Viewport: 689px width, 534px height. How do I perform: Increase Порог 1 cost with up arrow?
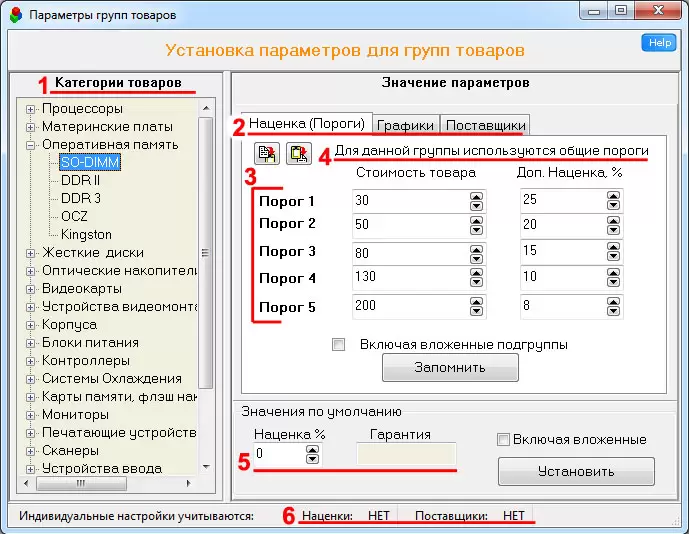pos(476,196)
